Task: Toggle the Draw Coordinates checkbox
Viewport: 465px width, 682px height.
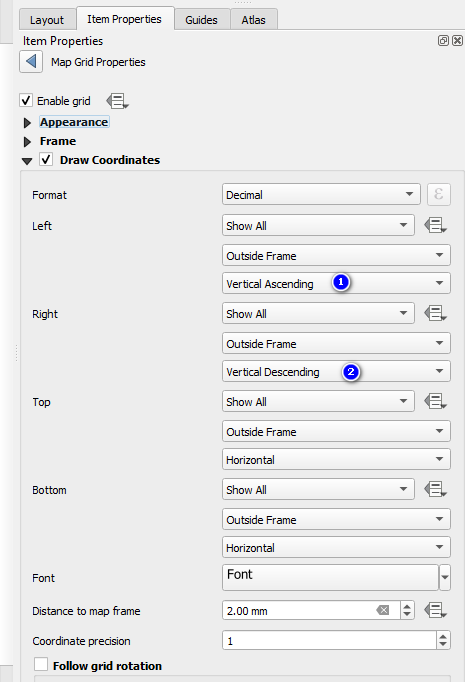Action: coord(46,159)
